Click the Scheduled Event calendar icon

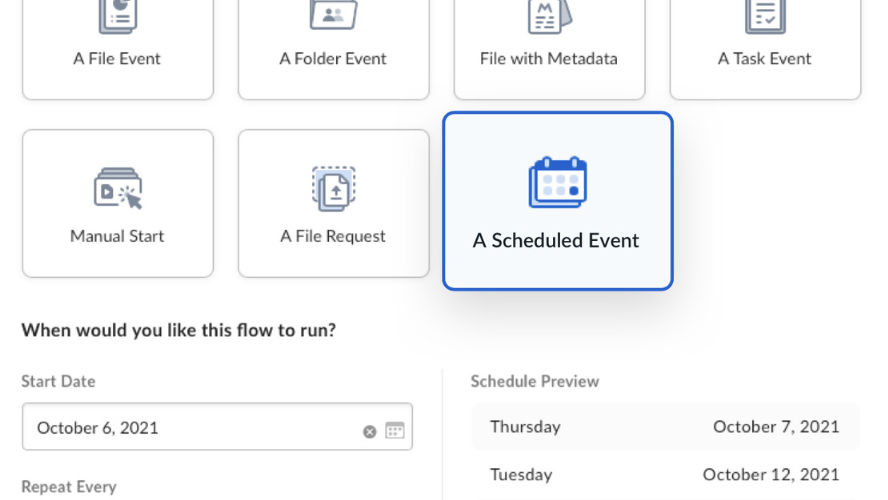point(557,183)
